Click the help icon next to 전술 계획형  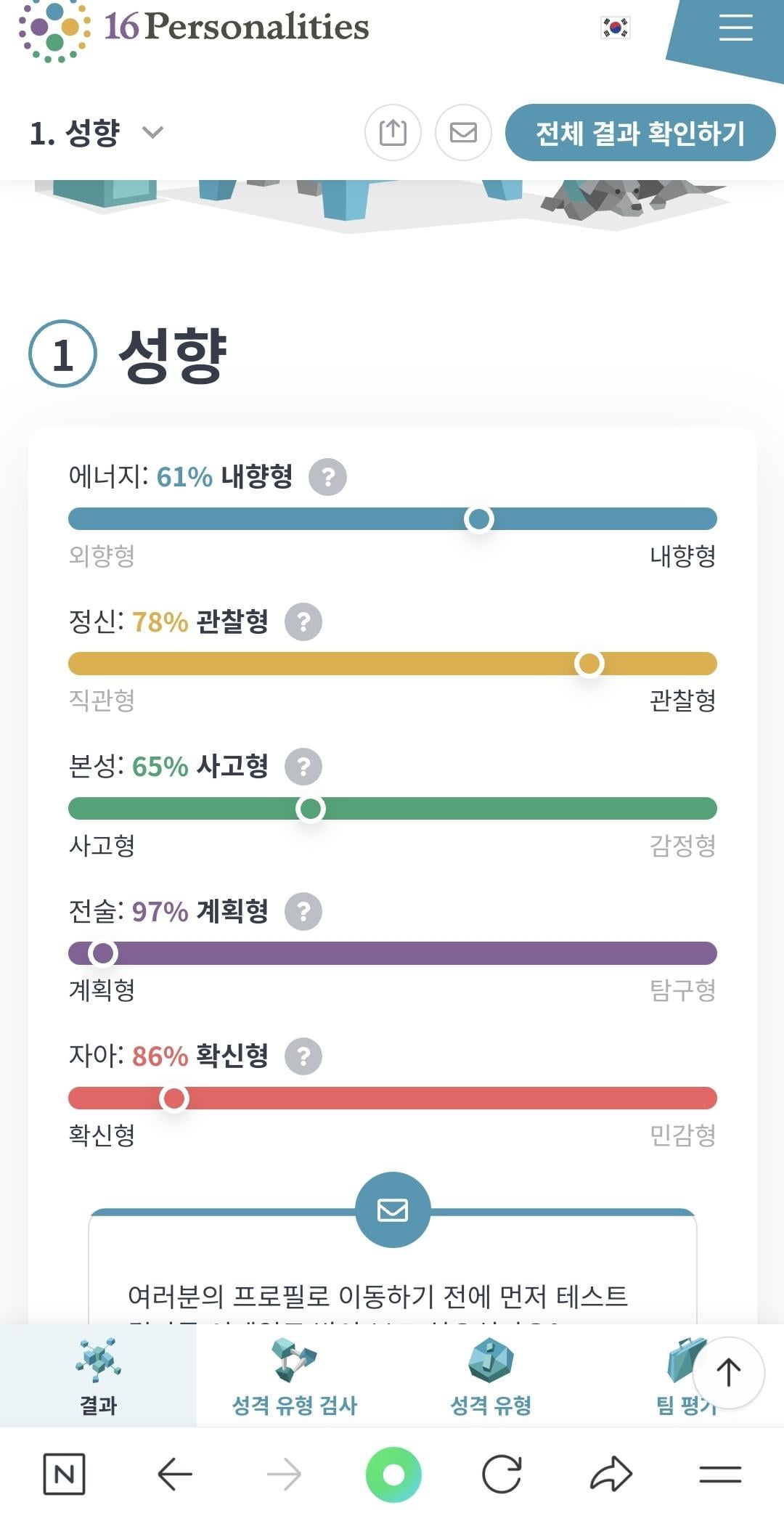click(303, 911)
